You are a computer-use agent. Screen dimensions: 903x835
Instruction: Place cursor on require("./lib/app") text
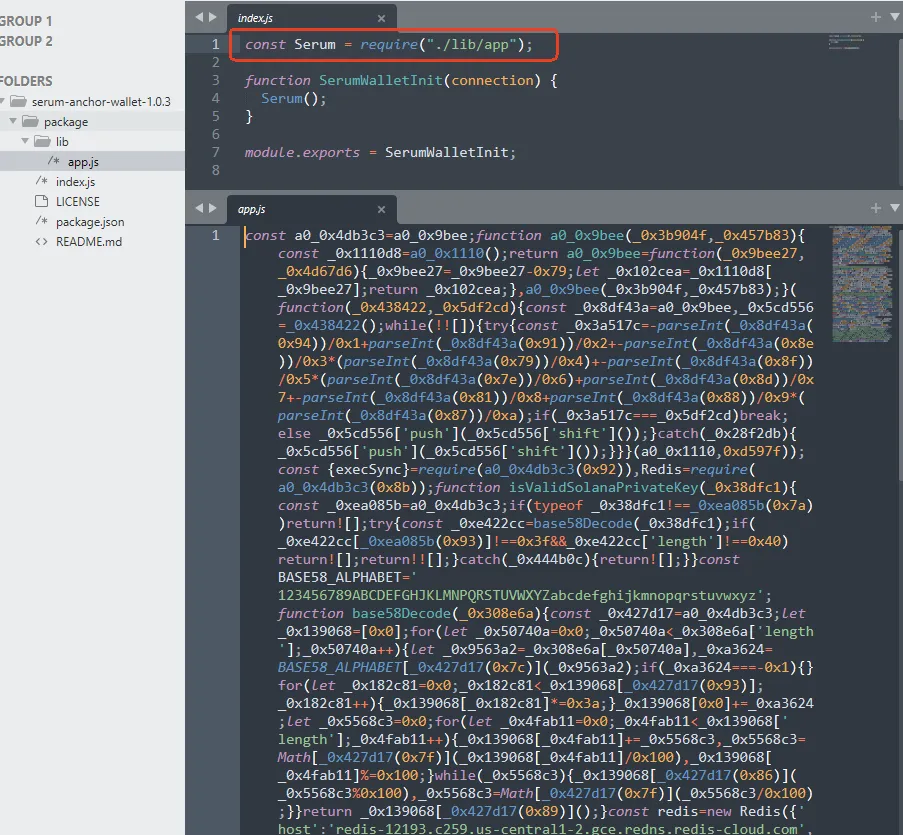click(x=442, y=44)
